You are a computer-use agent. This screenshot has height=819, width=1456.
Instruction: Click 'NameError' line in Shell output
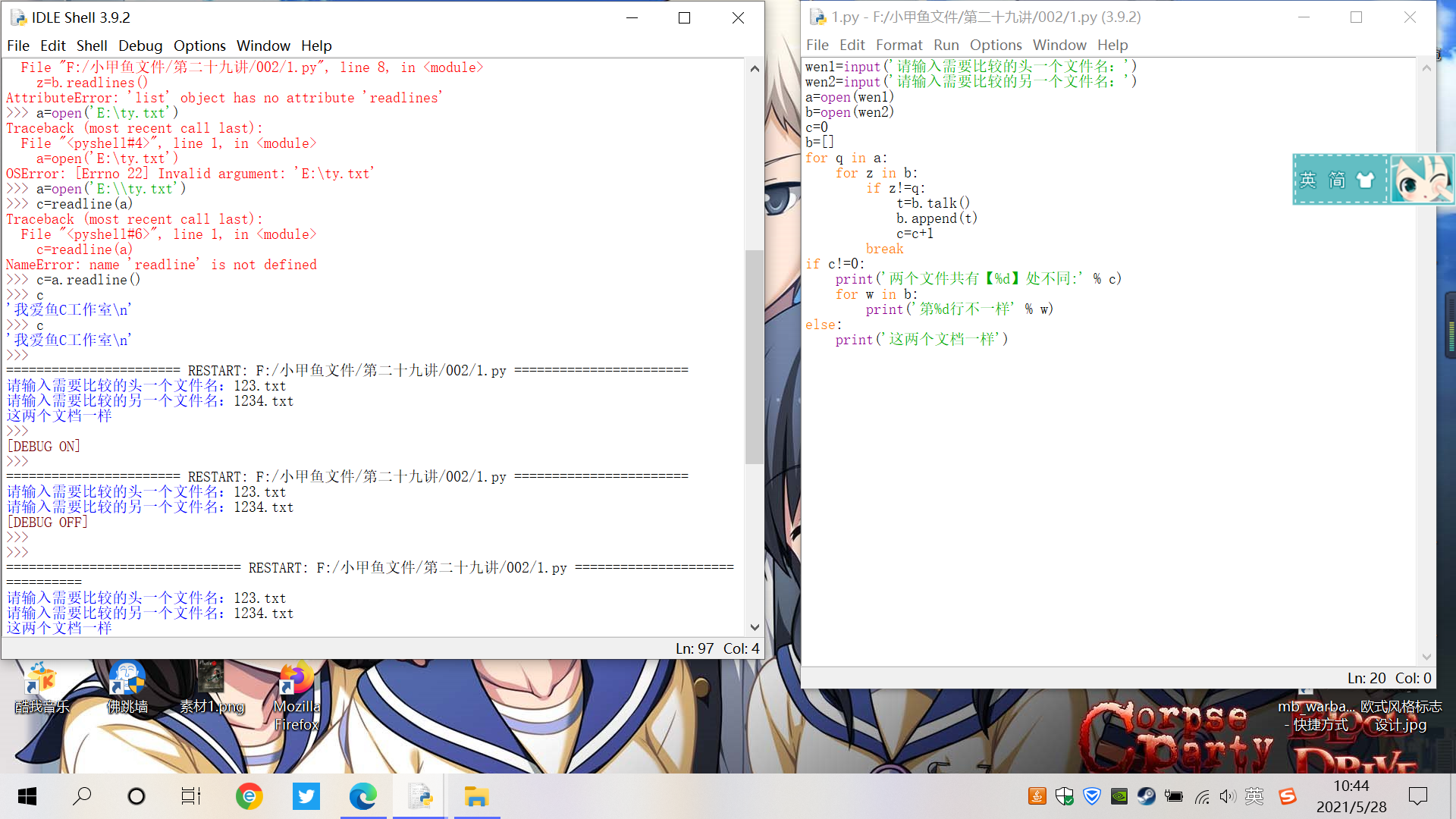point(162,264)
